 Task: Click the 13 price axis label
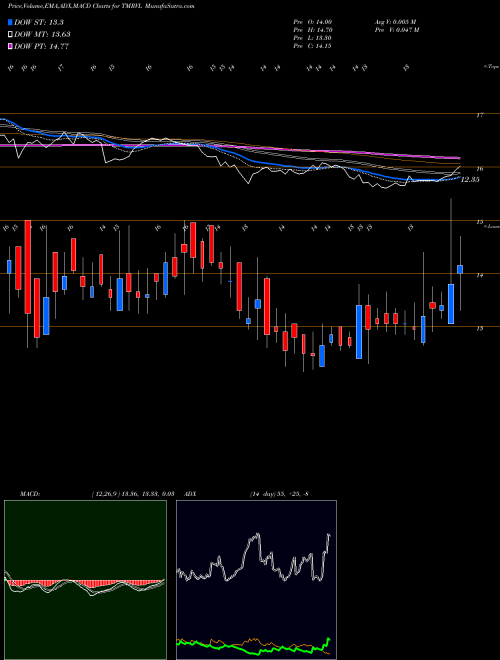click(480, 328)
